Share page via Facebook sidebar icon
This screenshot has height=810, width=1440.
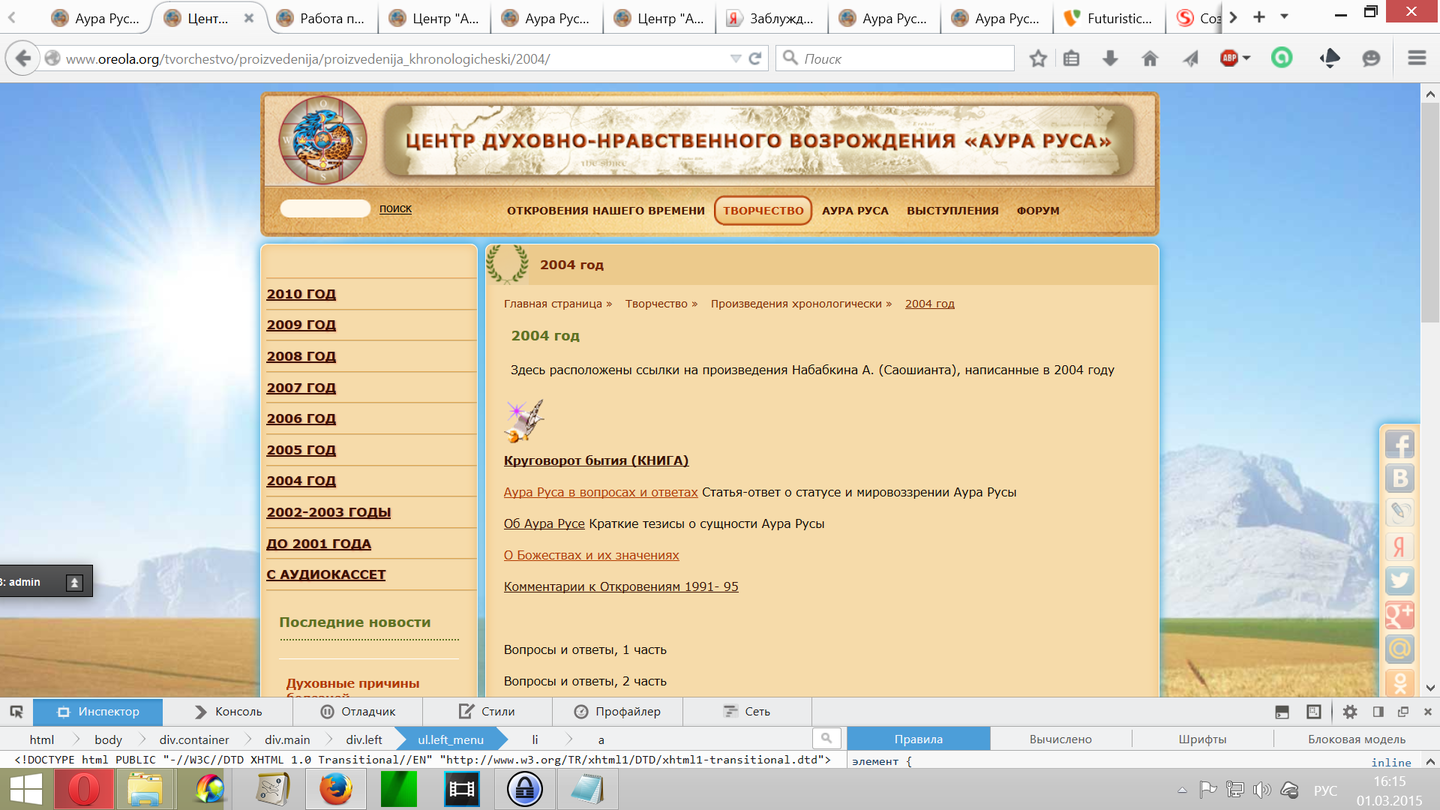1399,445
